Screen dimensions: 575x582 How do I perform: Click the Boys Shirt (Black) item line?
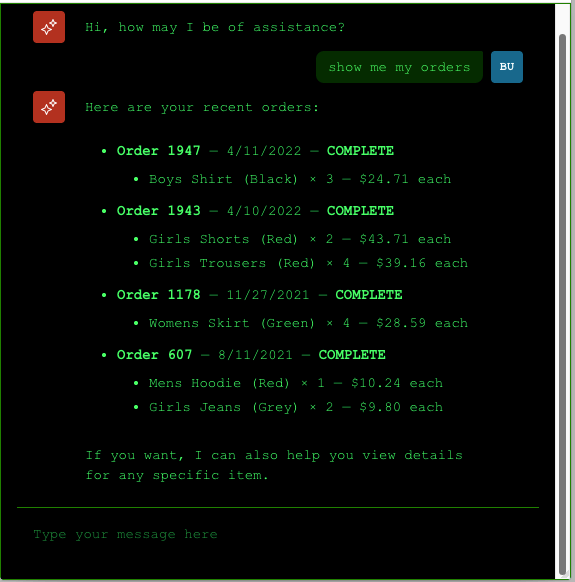[300, 179]
